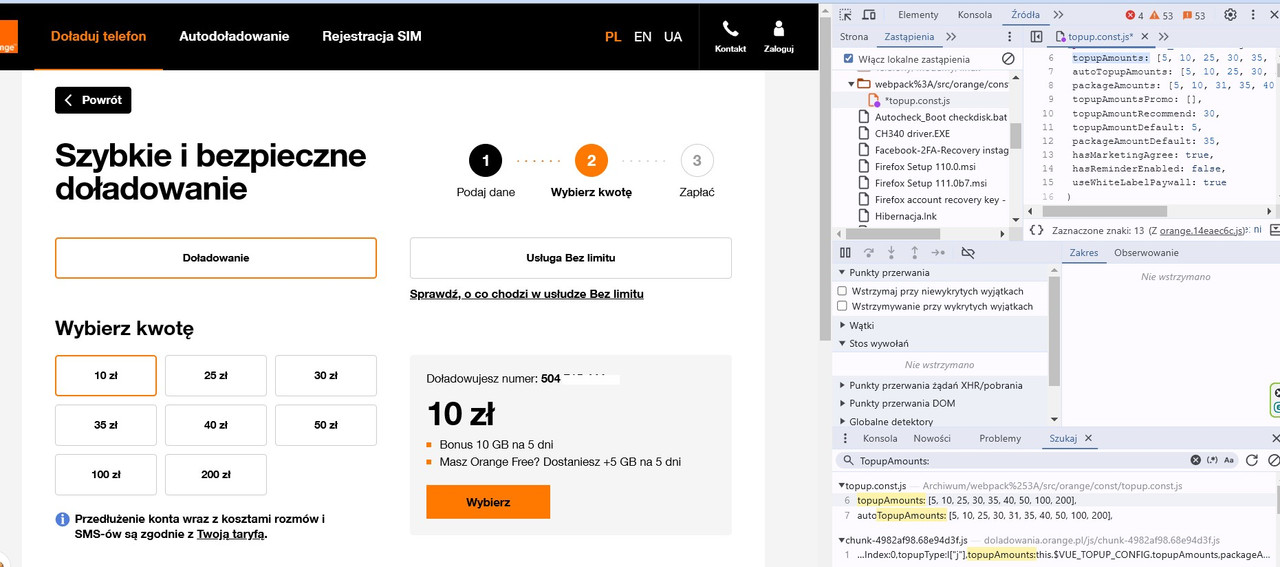Select *topup.const.js file in overrides tree
Viewport: 1280px width, 567px height.
coord(919,101)
